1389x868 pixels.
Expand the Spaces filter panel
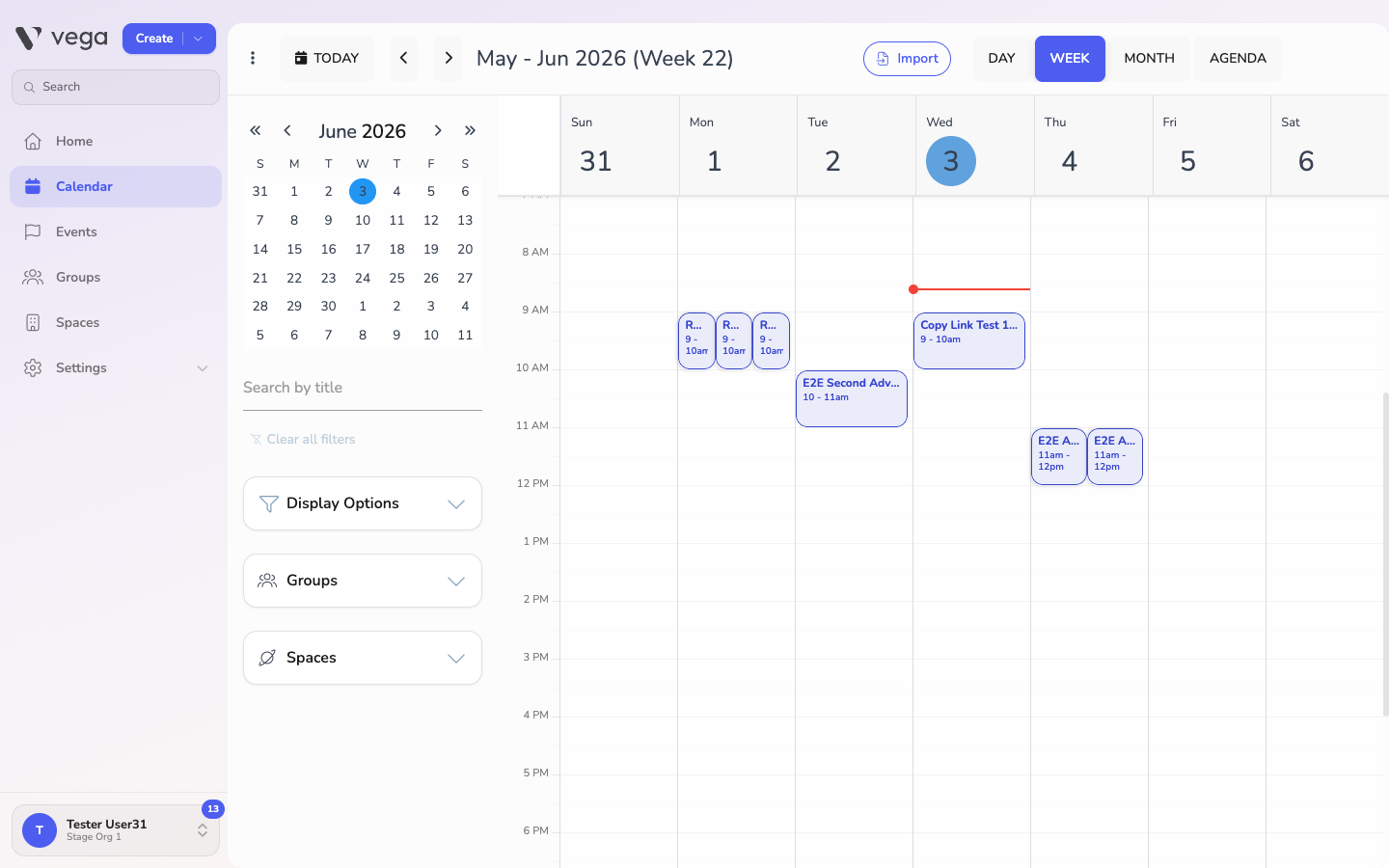(x=363, y=658)
